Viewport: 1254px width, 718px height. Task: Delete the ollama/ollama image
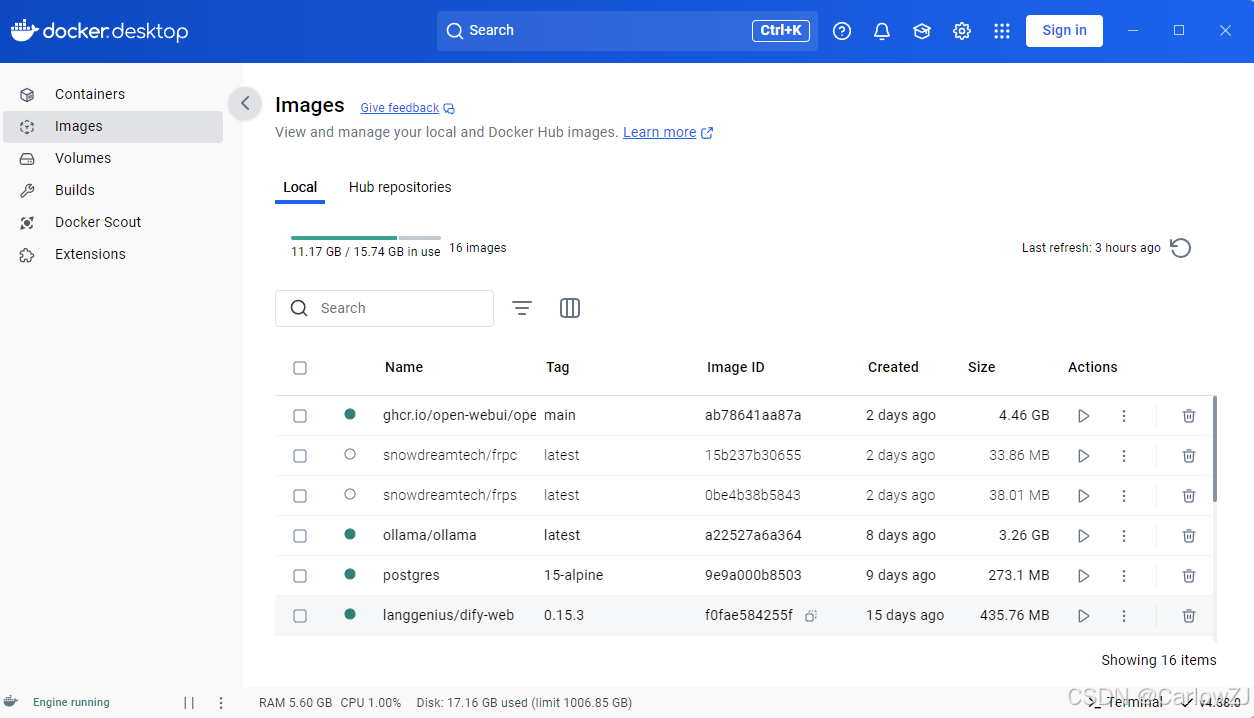click(1189, 535)
